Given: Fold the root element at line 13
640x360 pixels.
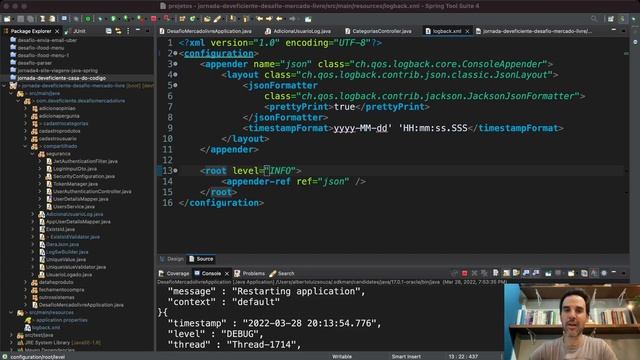Looking at the screenshot, I should click(x=176, y=171).
